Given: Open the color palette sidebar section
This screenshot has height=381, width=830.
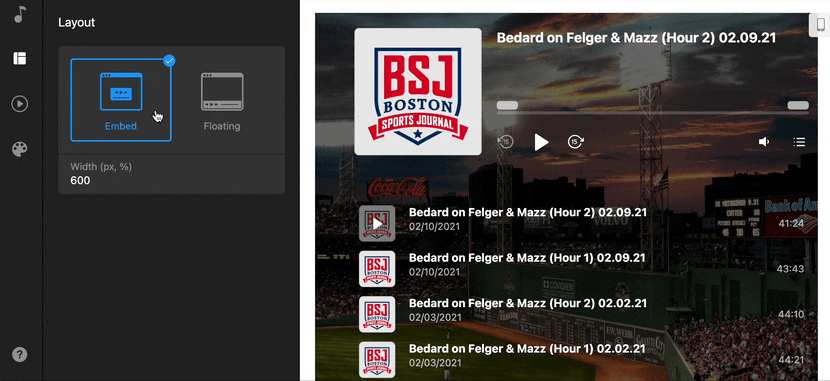Looking at the screenshot, I should click(x=20, y=149).
